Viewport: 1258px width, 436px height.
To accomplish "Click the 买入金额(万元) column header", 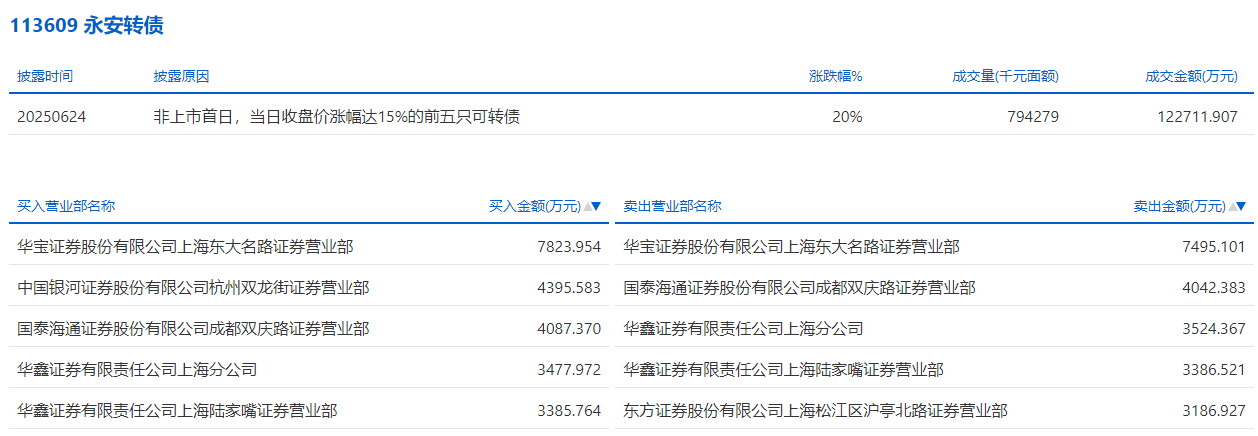I will 534,207.
